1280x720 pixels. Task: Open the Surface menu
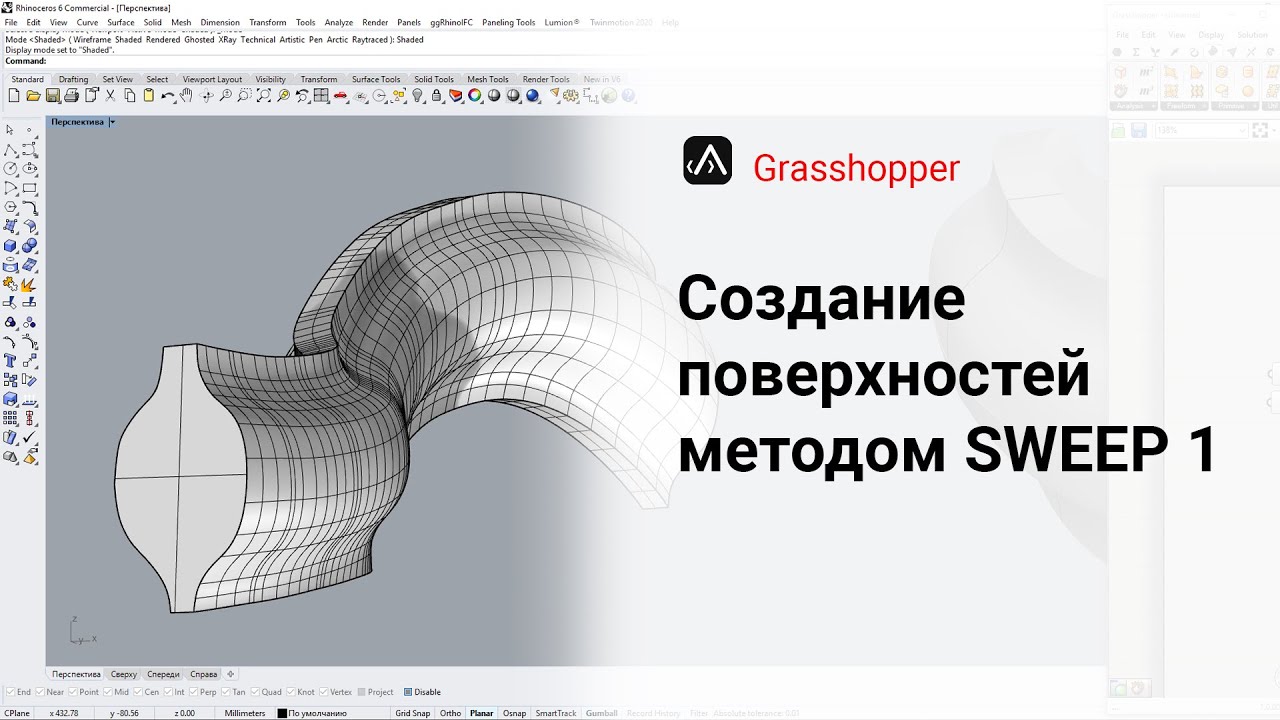(x=120, y=22)
